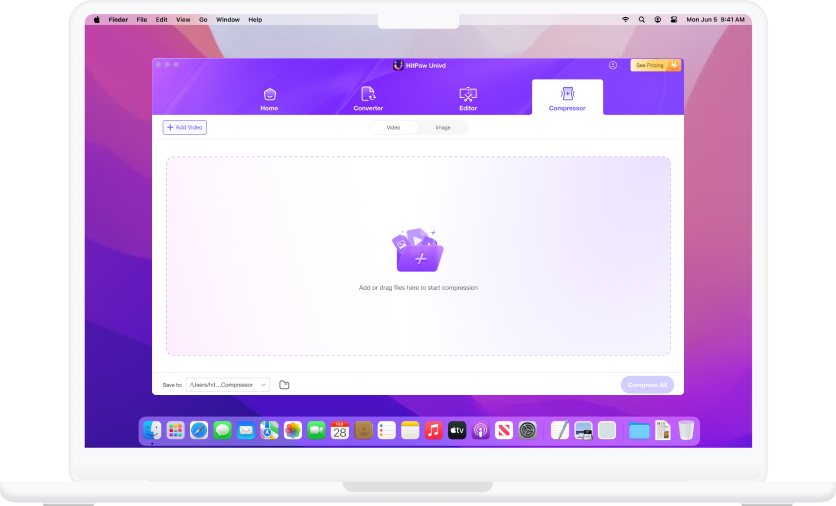The width and height of the screenshot is (836, 506).
Task: Open News from the Dock
Action: pos(504,430)
